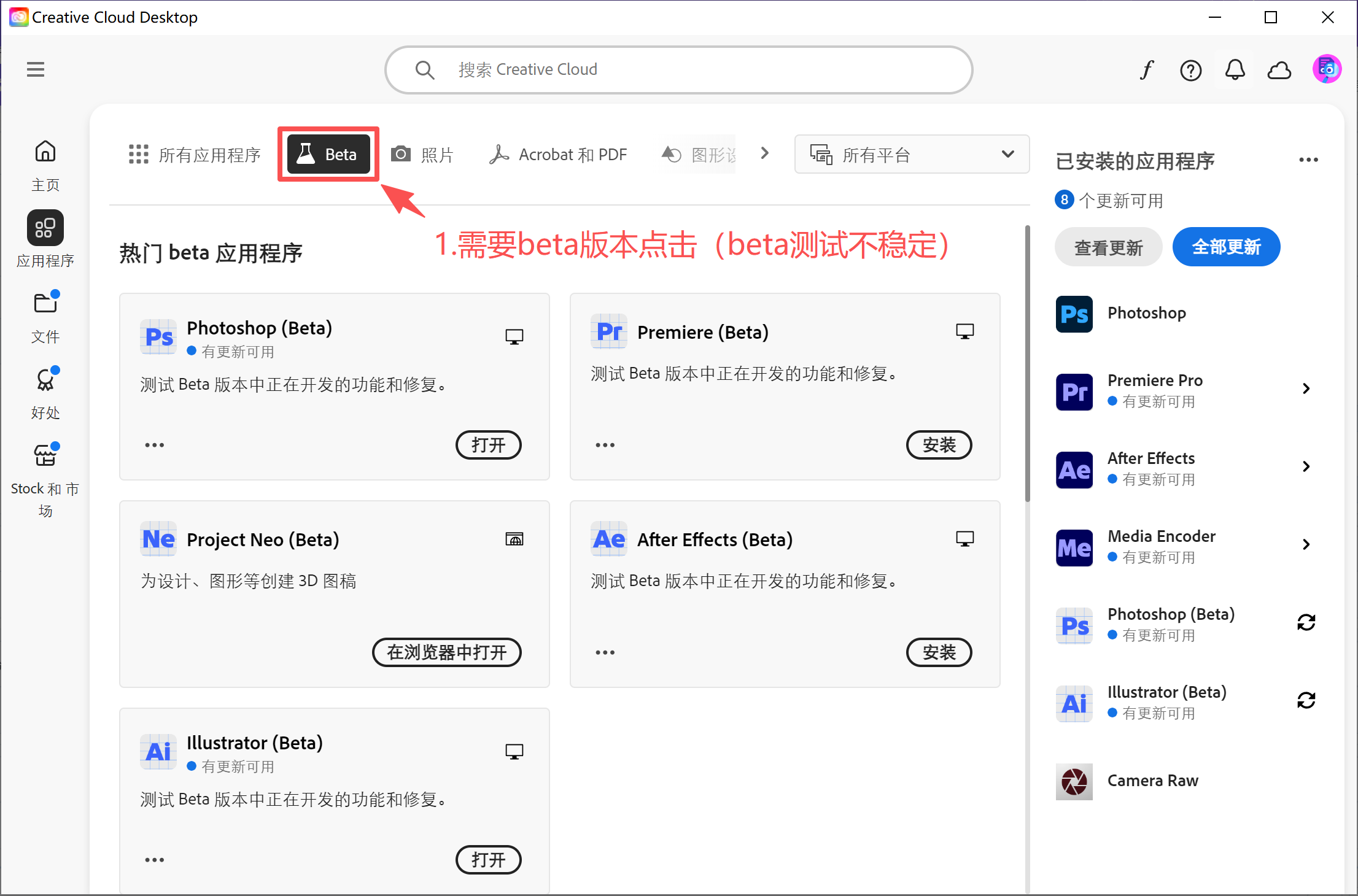
Task: Expand Media Encoder update chevron
Action: click(x=1306, y=544)
